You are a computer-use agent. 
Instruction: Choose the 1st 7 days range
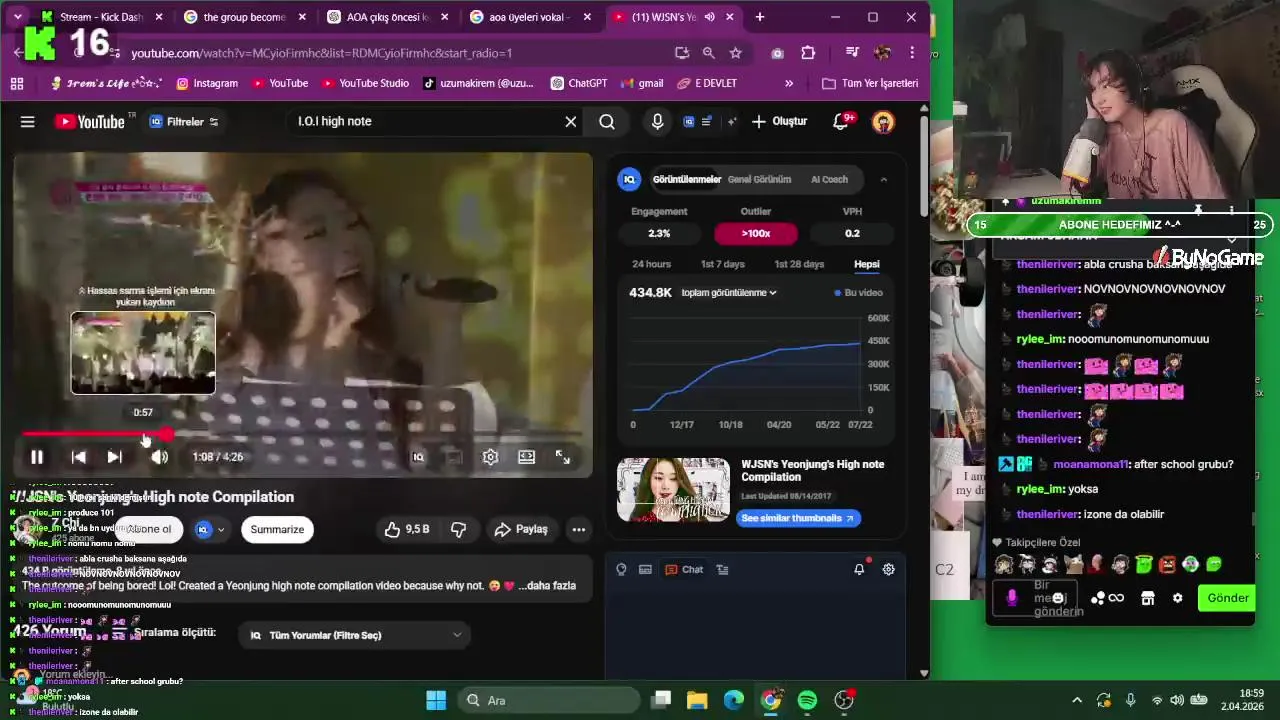click(722, 264)
